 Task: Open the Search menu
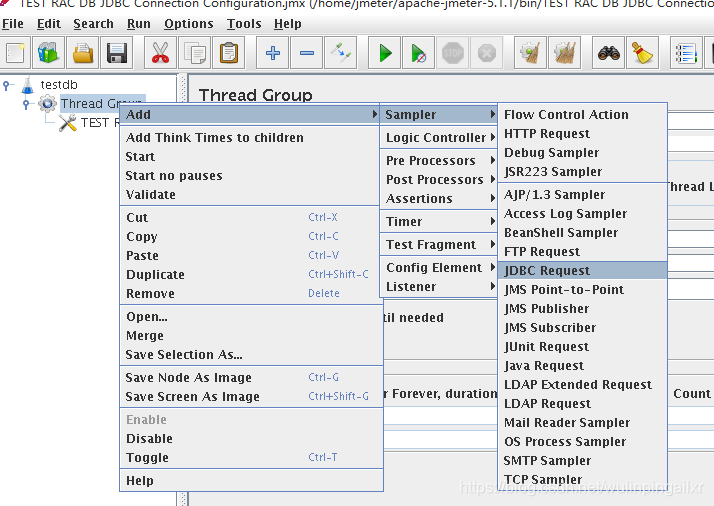[93, 24]
